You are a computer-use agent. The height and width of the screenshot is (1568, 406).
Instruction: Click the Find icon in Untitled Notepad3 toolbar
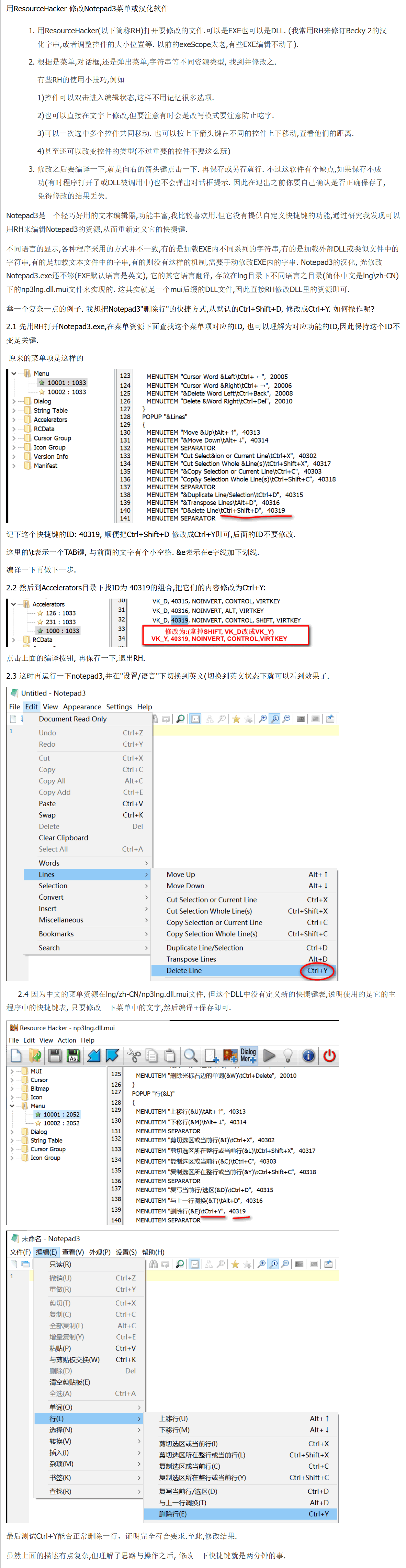point(180,719)
